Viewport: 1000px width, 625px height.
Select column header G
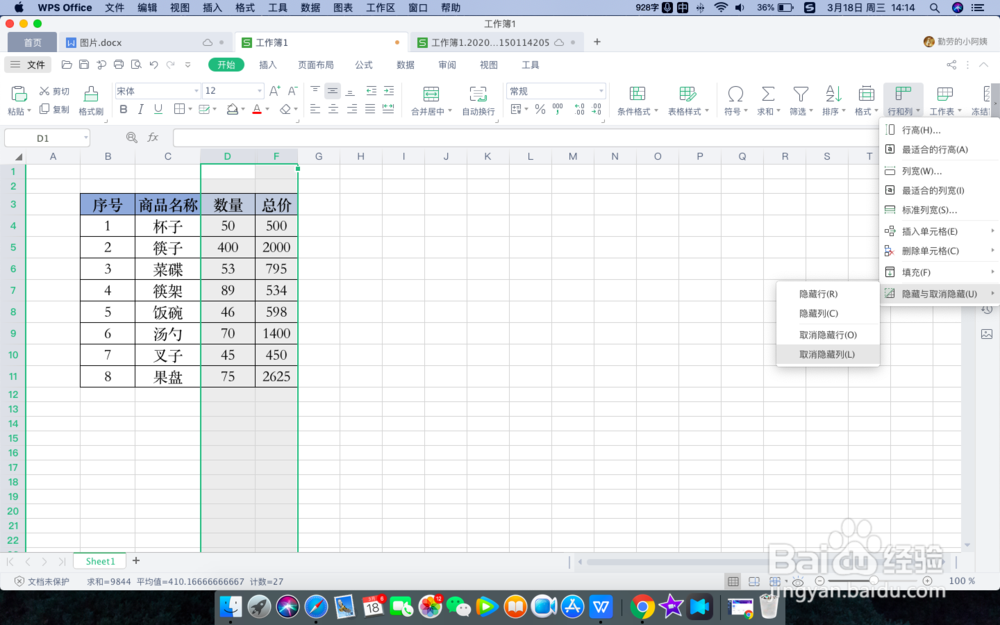point(318,156)
